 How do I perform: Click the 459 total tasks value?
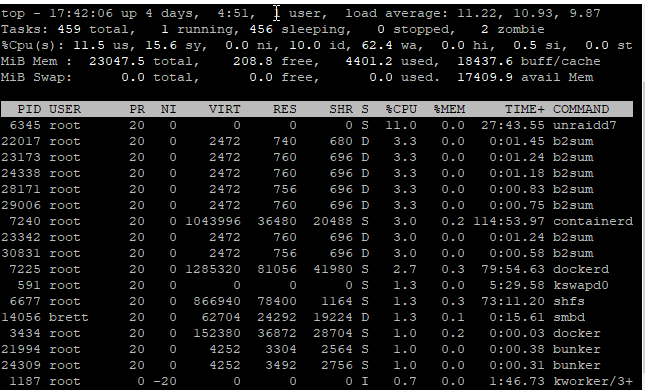(x=69, y=29)
